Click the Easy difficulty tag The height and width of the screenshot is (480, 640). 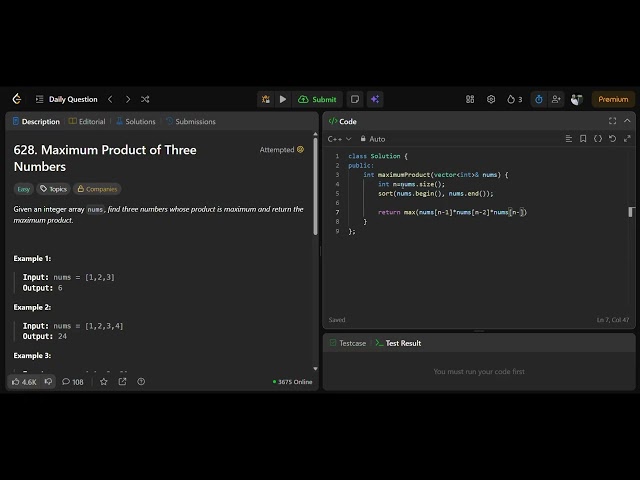click(24, 189)
